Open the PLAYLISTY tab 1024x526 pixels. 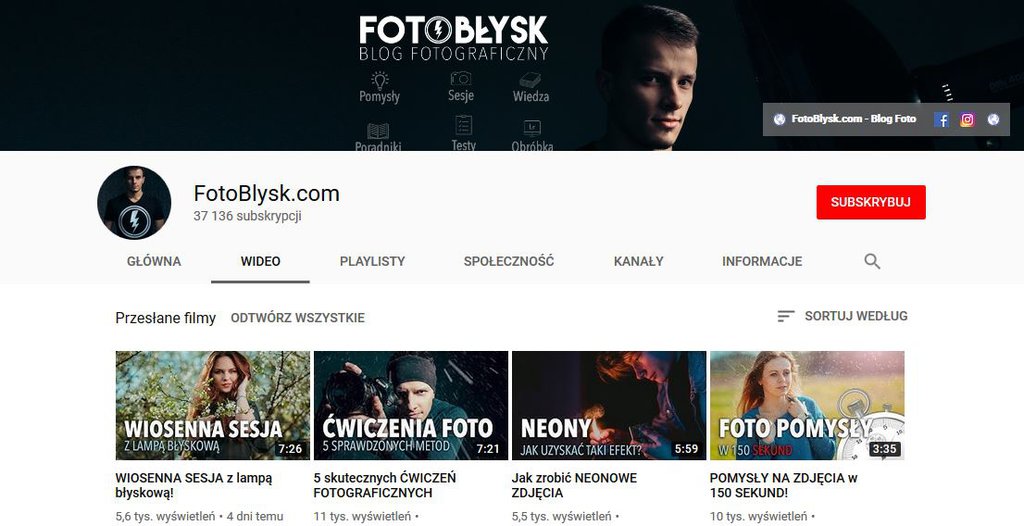[372, 261]
